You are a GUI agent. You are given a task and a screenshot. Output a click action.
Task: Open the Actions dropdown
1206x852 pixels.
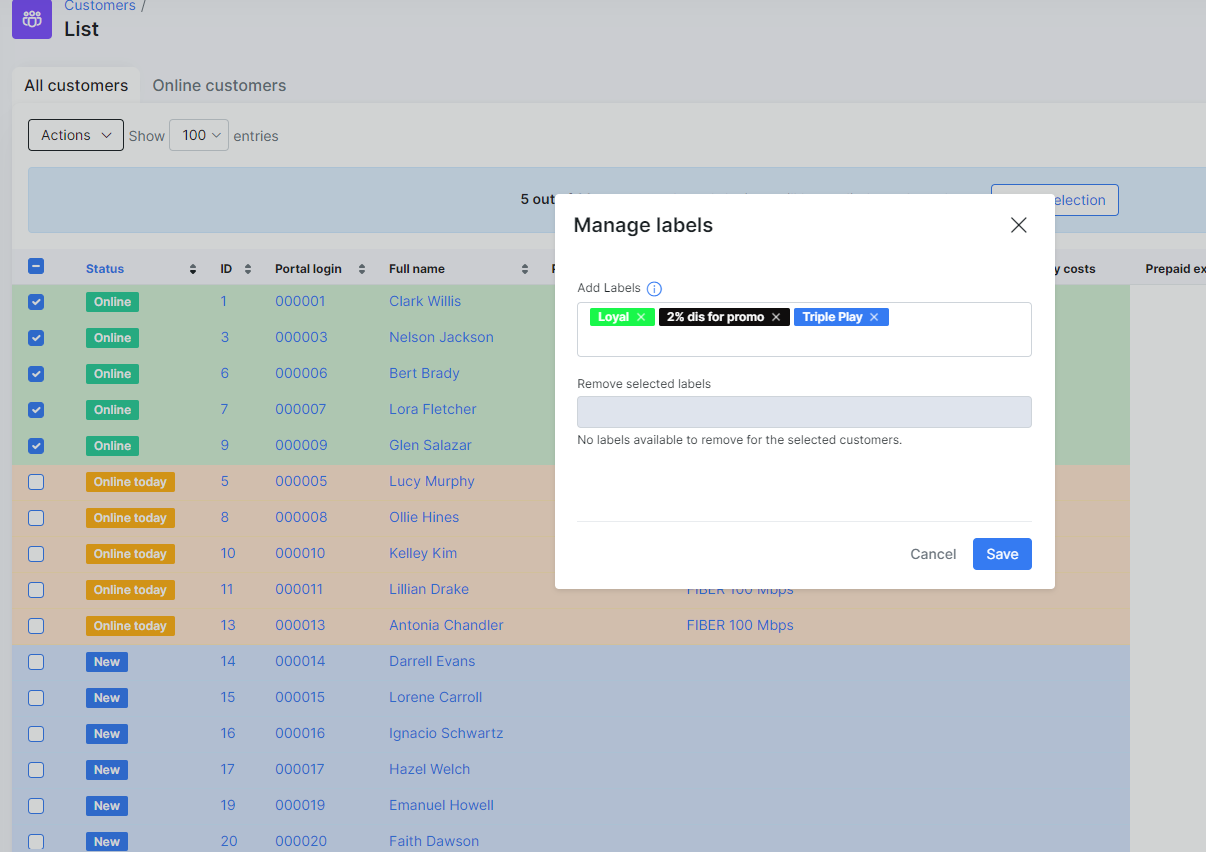[x=76, y=135]
